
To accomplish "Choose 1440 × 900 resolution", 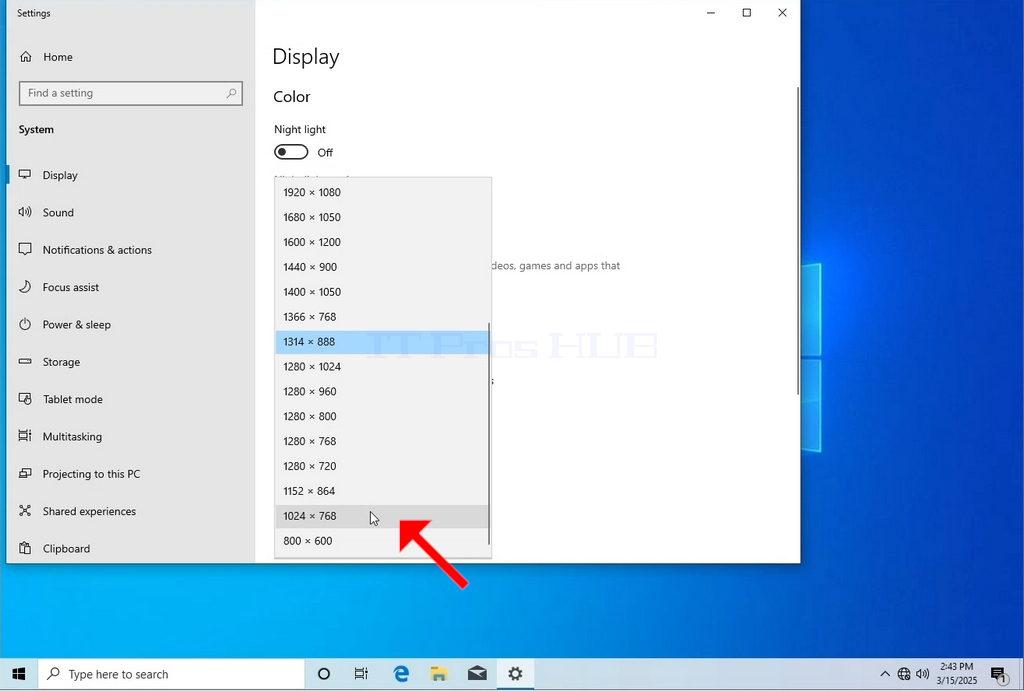I will point(382,266).
